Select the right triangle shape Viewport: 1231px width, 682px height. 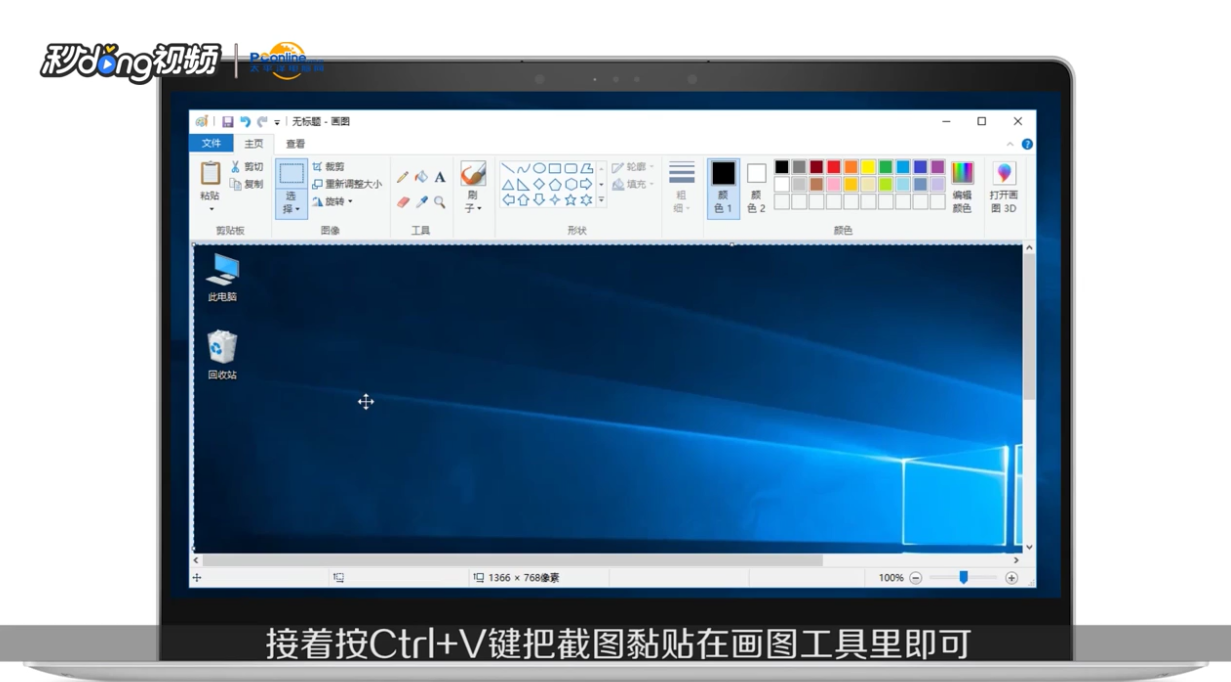tap(523, 184)
